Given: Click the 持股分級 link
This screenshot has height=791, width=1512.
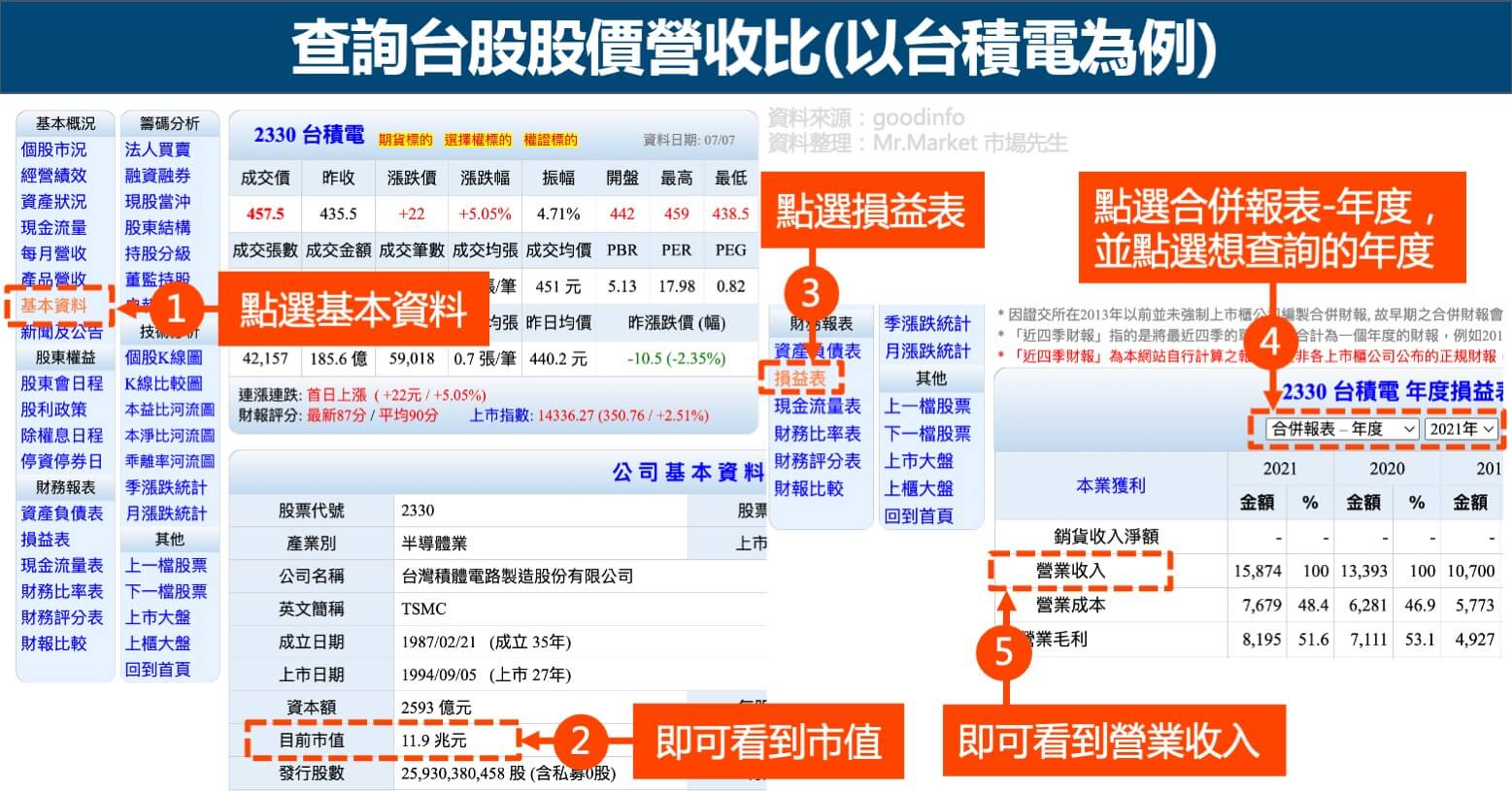Looking at the screenshot, I should tap(157, 253).
